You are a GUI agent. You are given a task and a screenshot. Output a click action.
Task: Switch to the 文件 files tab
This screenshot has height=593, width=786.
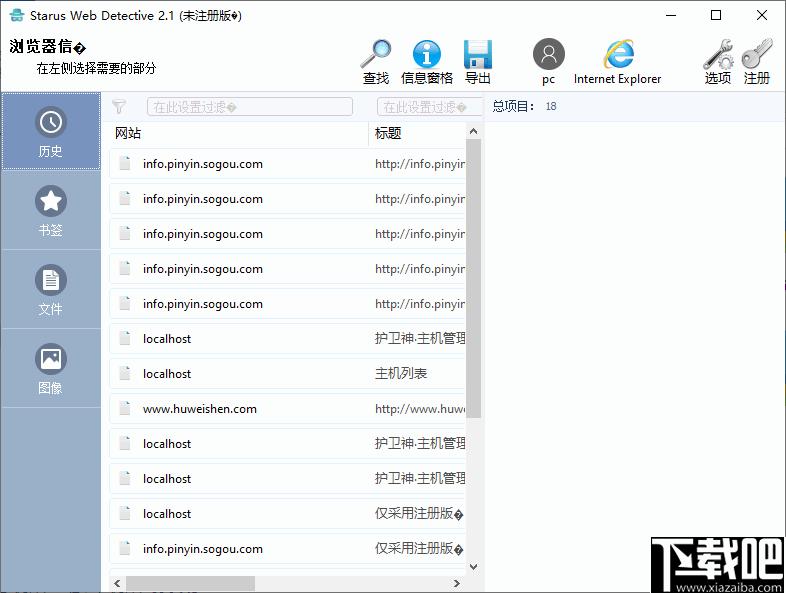click(51, 289)
